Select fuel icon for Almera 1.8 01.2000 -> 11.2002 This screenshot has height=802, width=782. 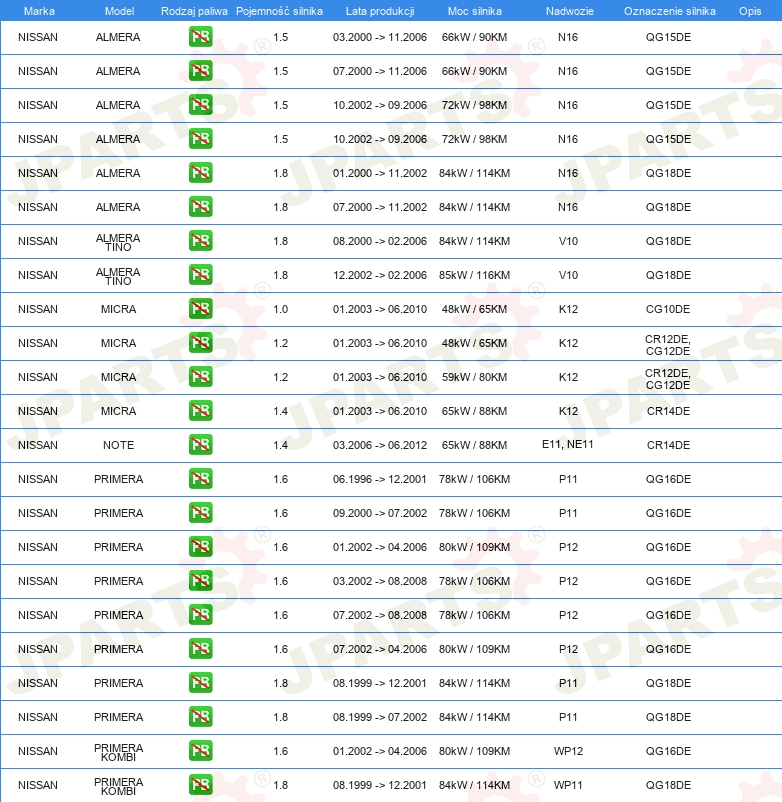pyautogui.click(x=200, y=172)
